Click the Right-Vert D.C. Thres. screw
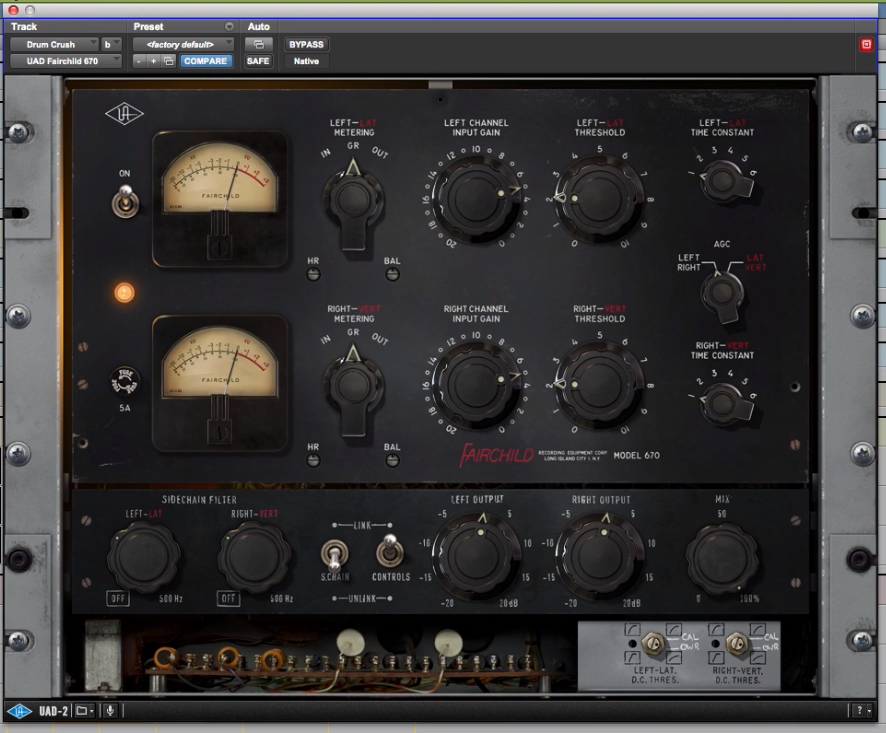This screenshot has width=886, height=733. click(x=737, y=643)
